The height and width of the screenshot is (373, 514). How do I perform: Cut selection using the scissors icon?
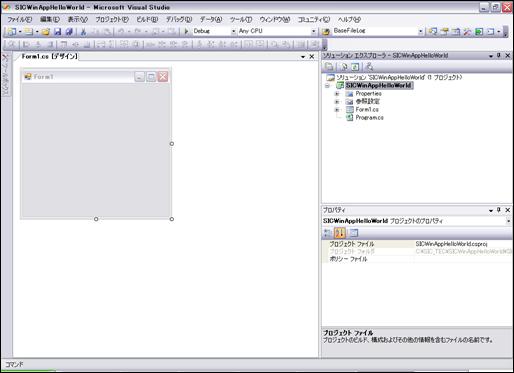click(83, 31)
